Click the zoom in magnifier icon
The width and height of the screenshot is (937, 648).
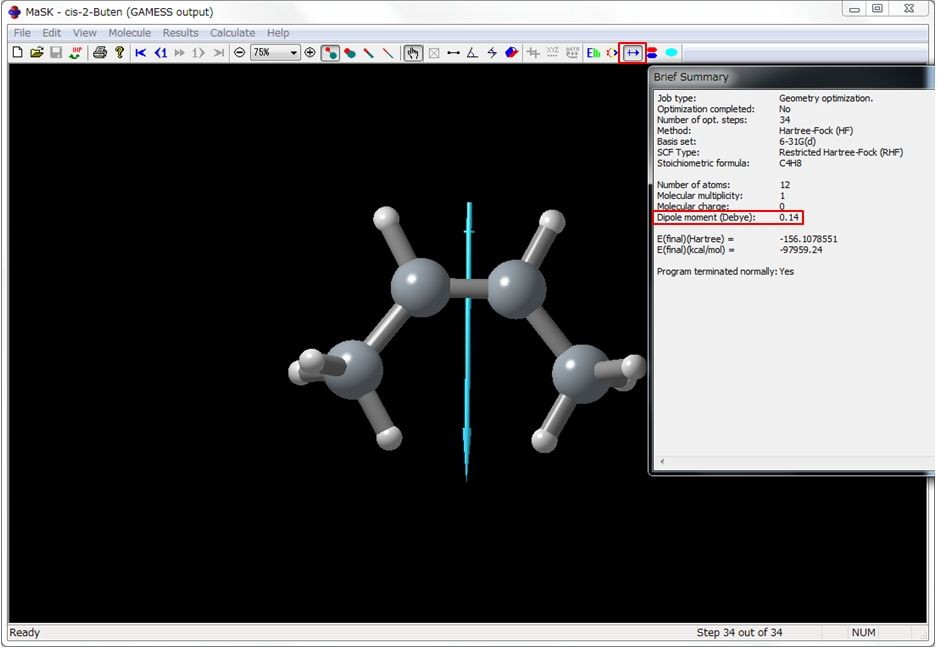(310, 52)
